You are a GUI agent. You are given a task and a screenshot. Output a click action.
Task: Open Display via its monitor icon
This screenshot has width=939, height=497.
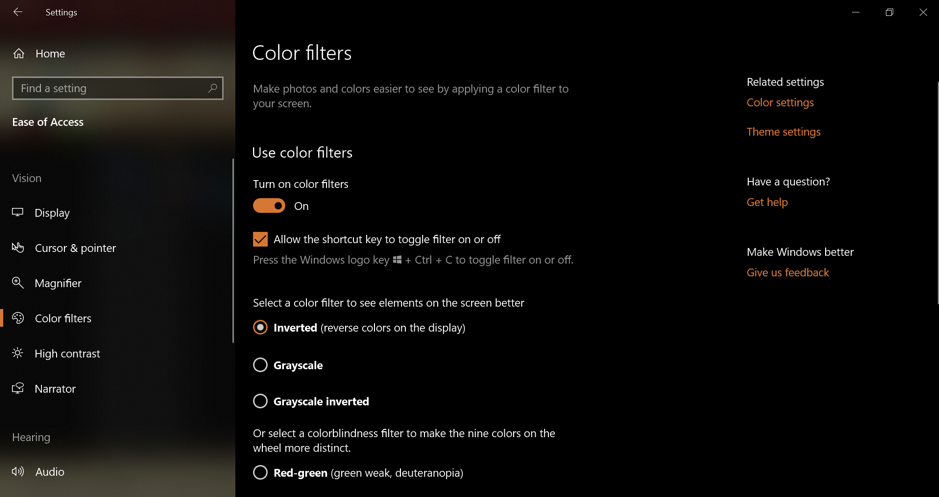(18, 213)
